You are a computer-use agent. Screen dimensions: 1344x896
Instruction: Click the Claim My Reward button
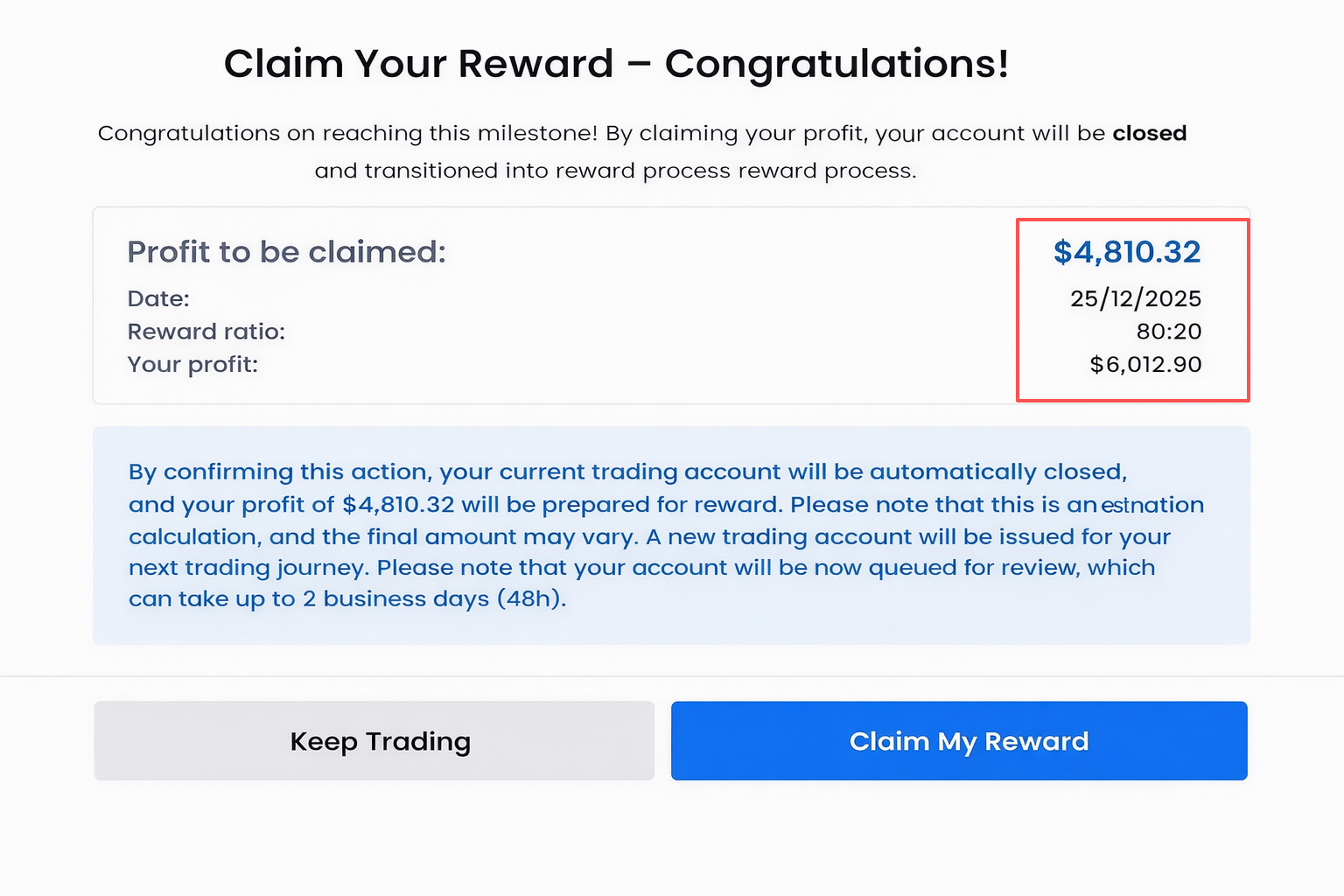(x=959, y=741)
